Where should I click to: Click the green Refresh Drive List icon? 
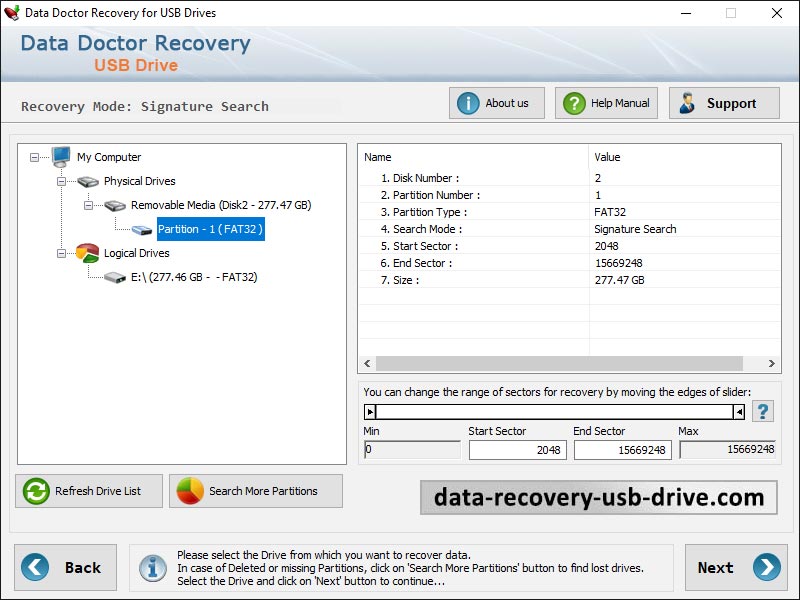(x=34, y=491)
